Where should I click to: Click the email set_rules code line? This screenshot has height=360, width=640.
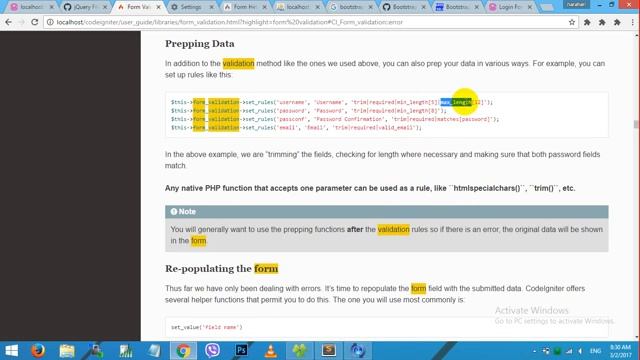click(296, 128)
